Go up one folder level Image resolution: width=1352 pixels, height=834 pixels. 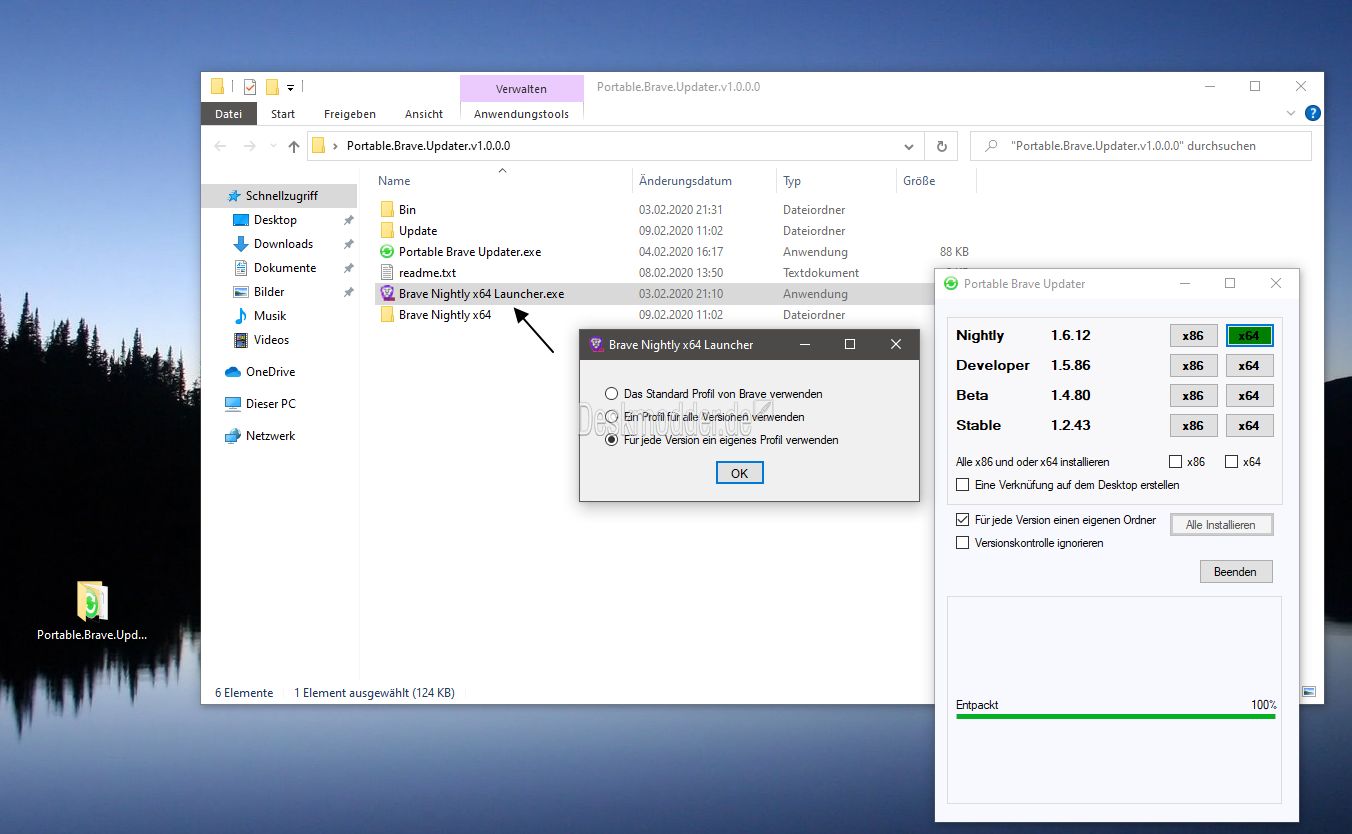coord(293,146)
